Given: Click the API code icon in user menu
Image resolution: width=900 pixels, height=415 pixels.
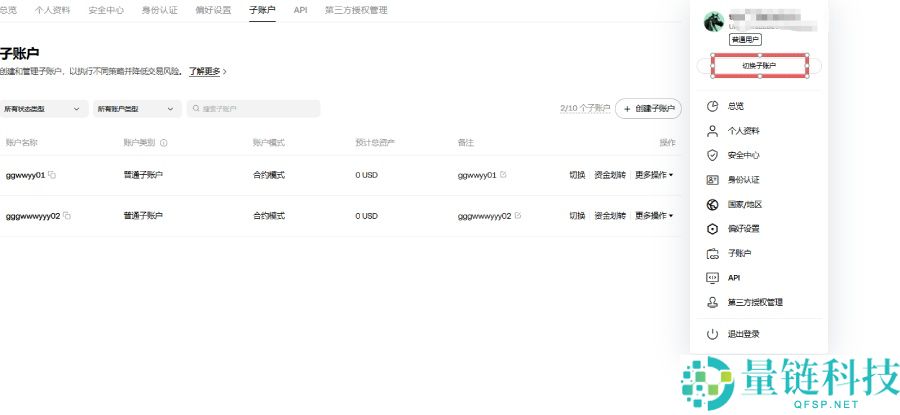Looking at the screenshot, I should (x=712, y=277).
